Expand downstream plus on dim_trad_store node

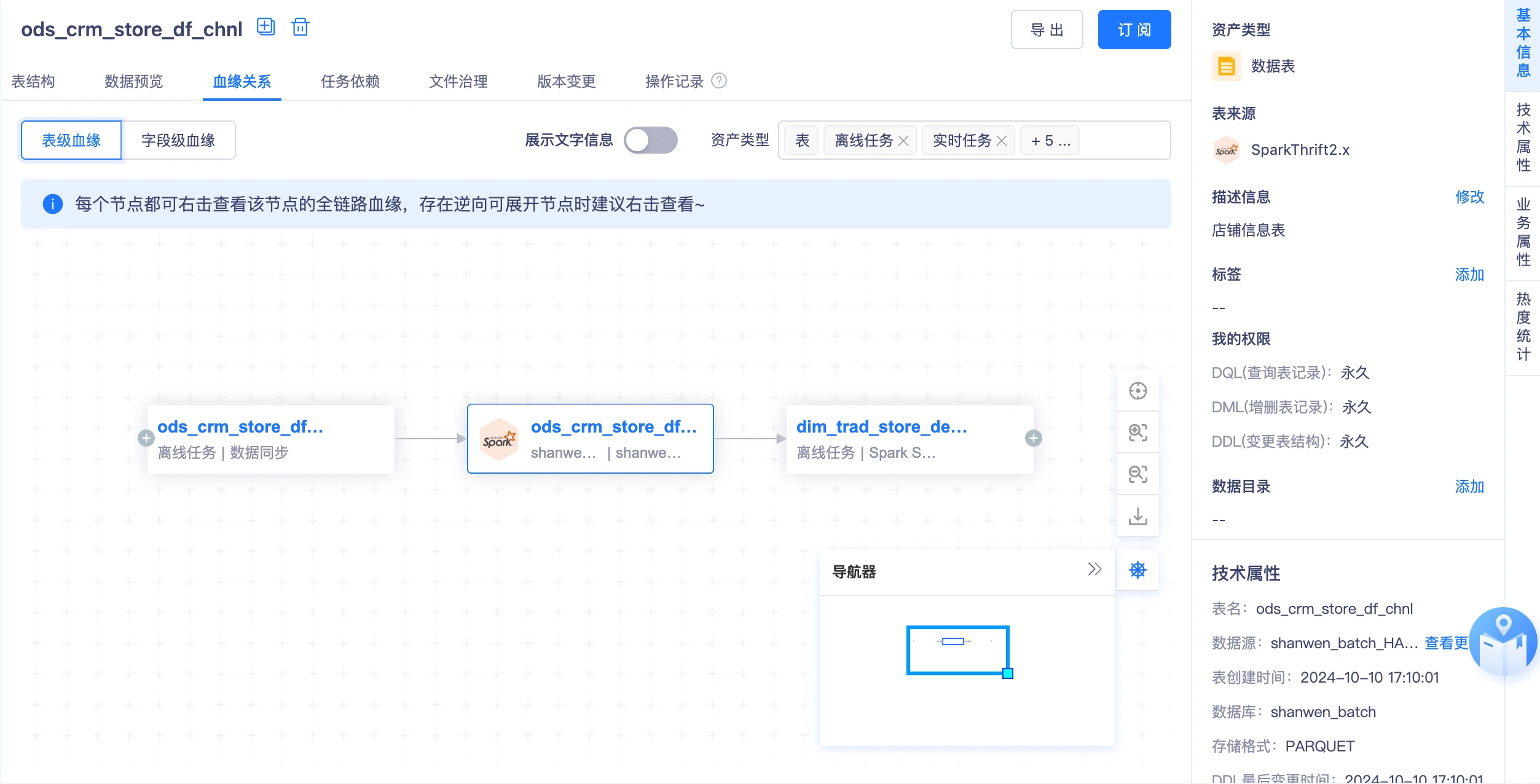[1033, 438]
